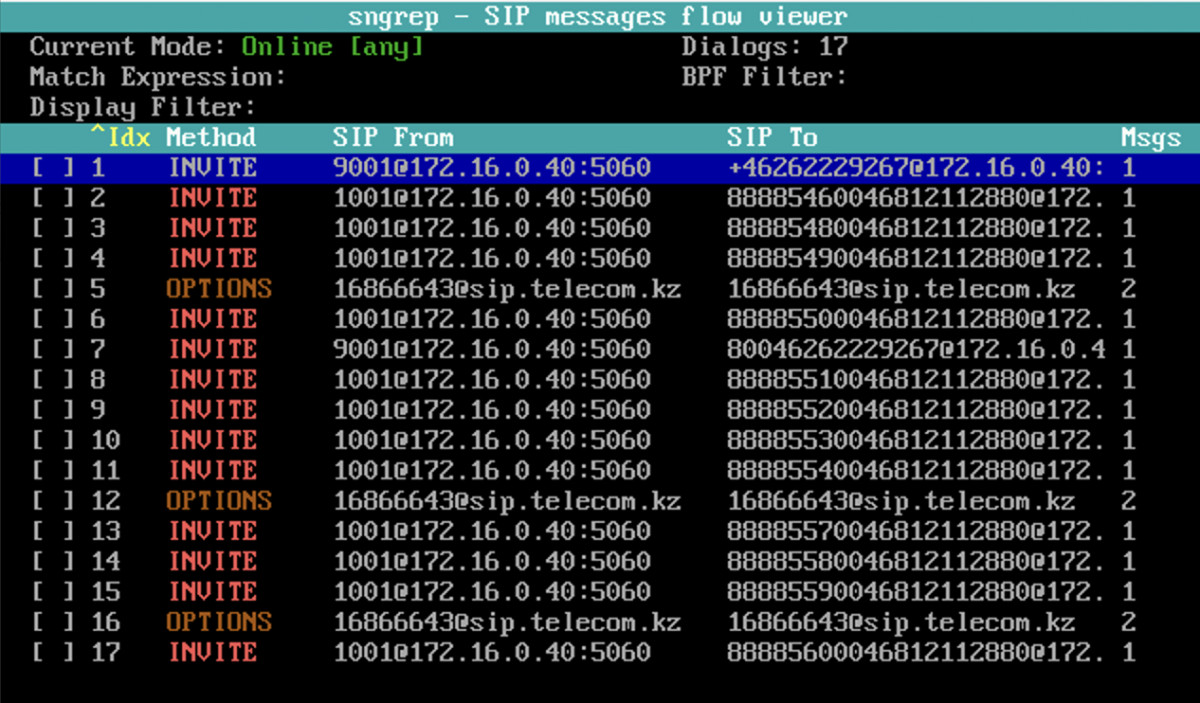
Task: Click the Online [any] mode indicator
Action: (333, 47)
